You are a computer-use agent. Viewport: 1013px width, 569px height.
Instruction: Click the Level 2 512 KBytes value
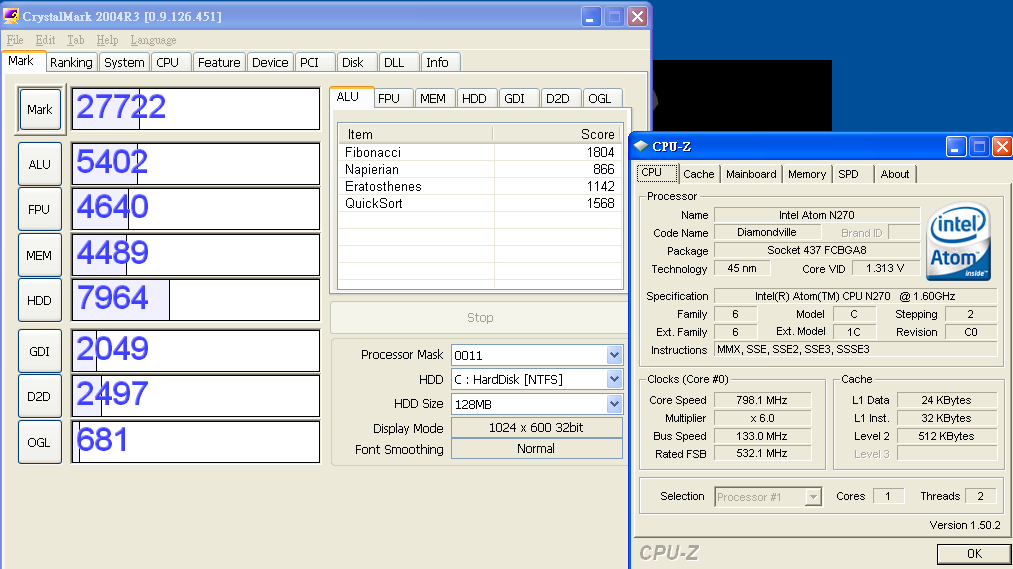coord(946,436)
